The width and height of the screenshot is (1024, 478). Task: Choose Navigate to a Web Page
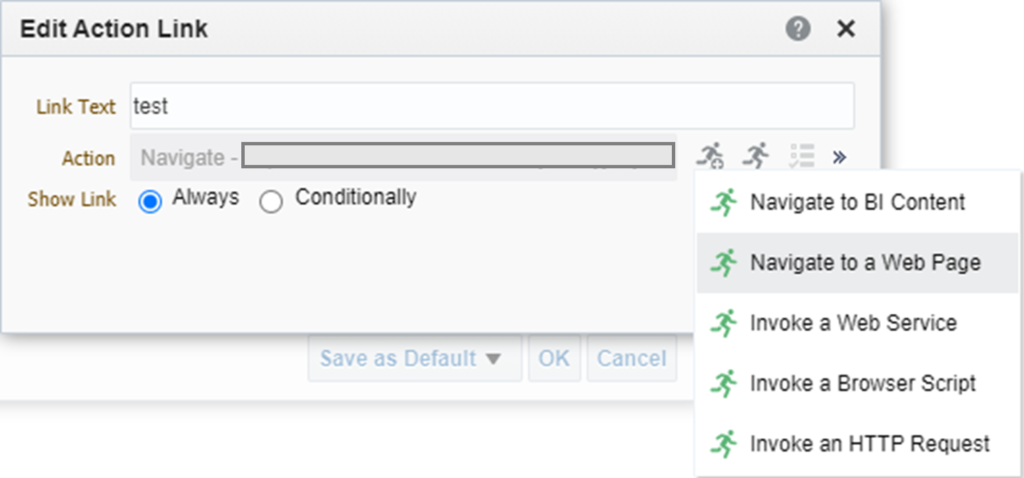pos(857,263)
